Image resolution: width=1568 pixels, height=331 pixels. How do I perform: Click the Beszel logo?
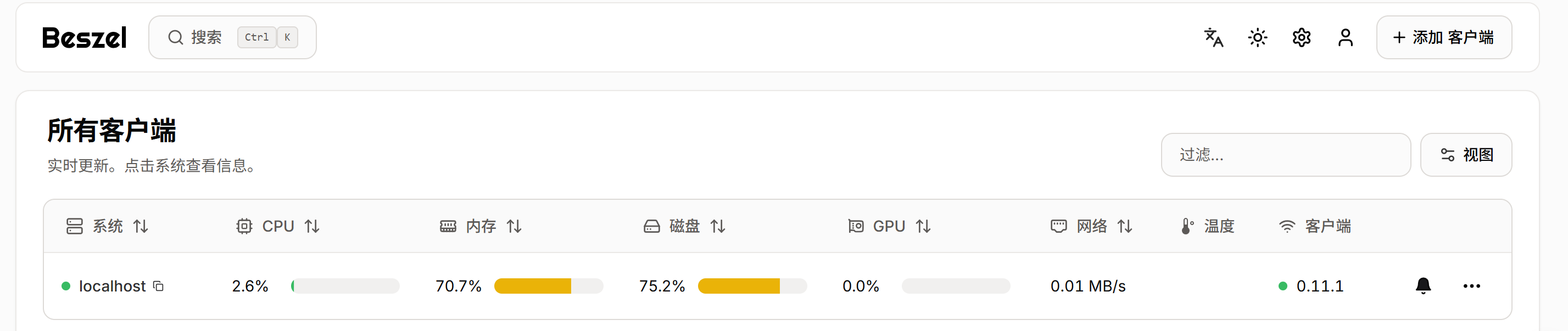(85, 38)
